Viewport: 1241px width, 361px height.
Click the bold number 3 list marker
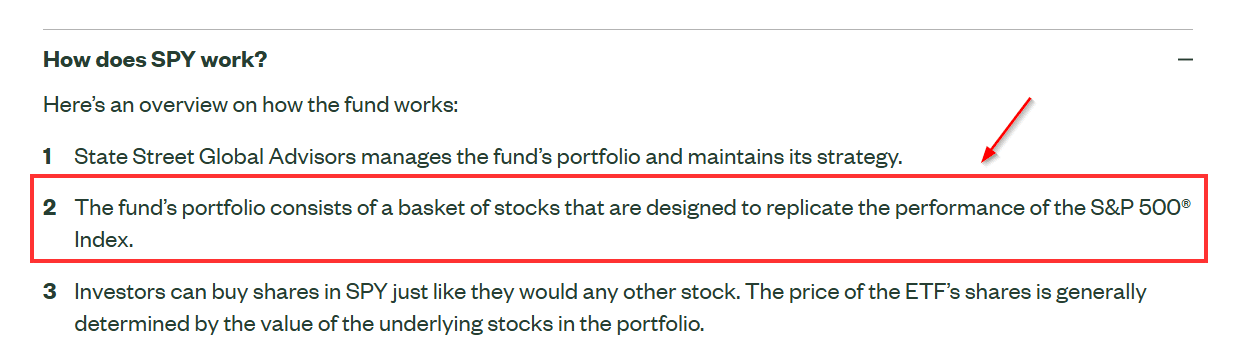[49, 292]
